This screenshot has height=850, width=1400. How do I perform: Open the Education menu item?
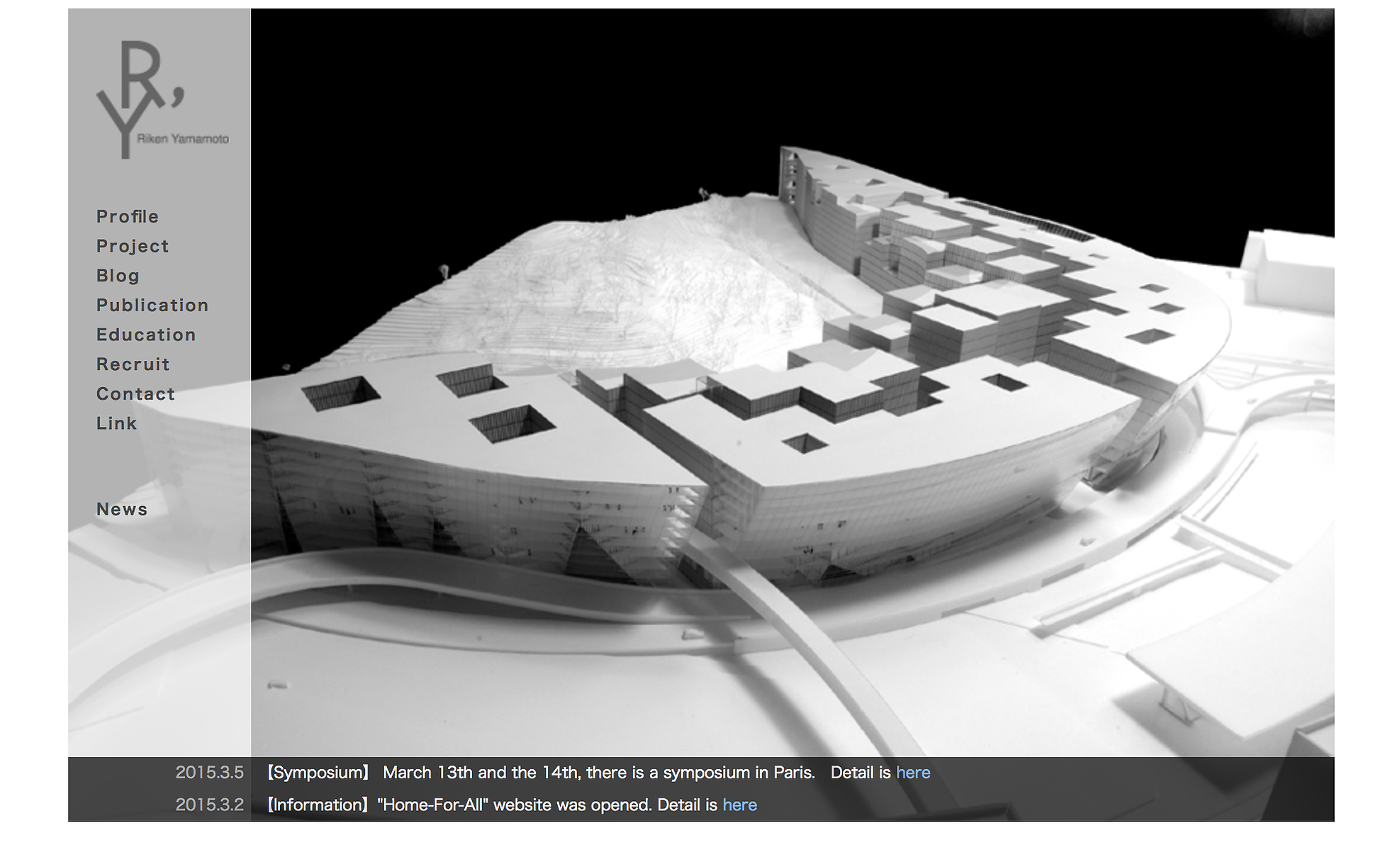pyautogui.click(x=146, y=335)
